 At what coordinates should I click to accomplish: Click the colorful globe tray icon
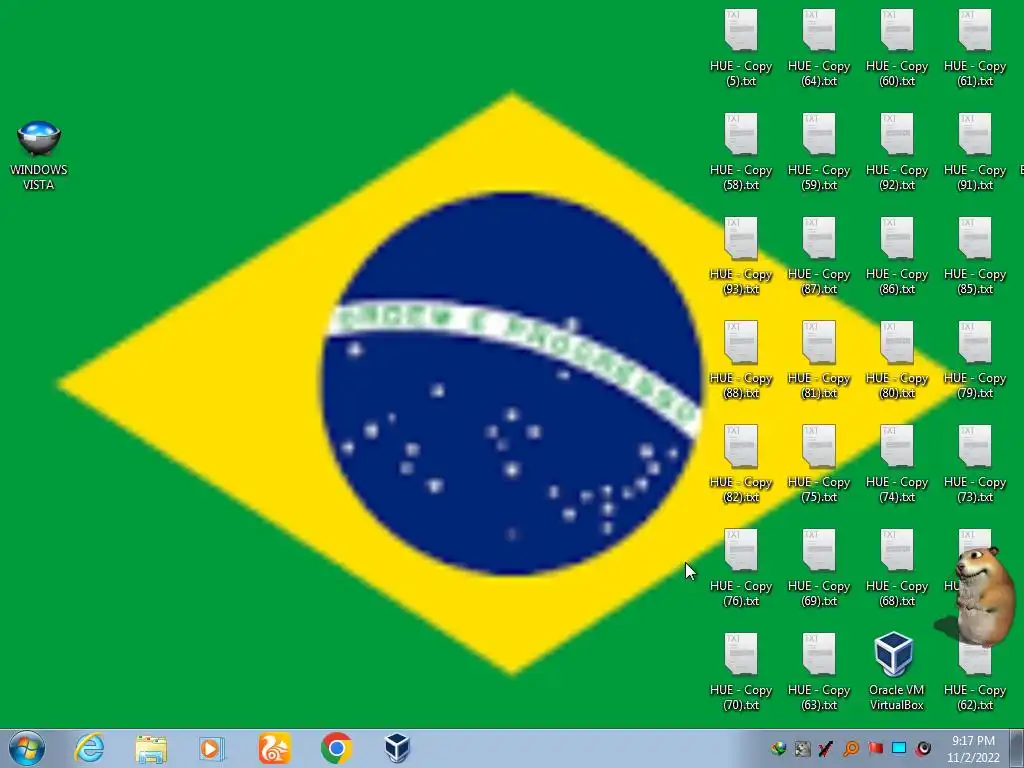click(x=778, y=748)
